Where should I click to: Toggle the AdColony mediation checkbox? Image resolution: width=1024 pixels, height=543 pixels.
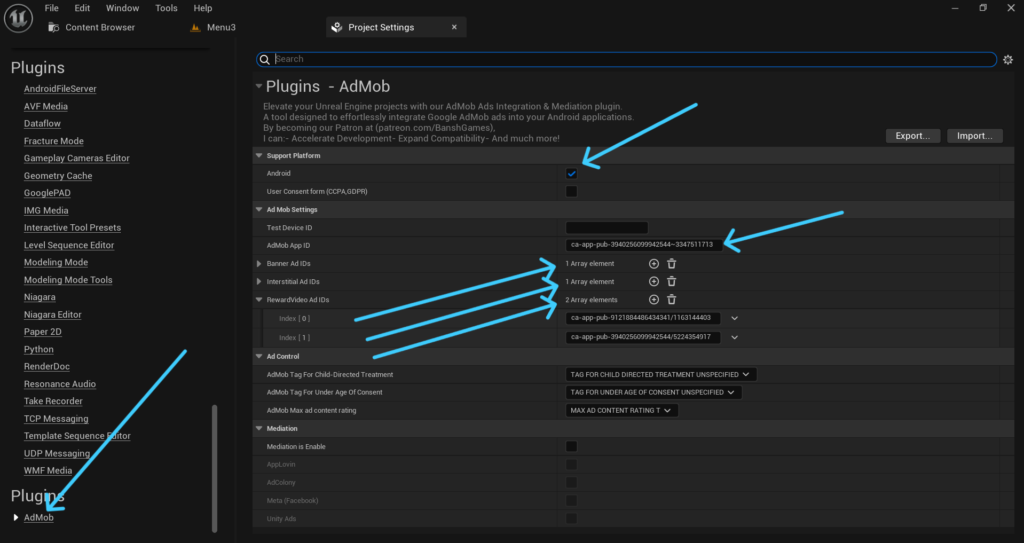pos(571,482)
